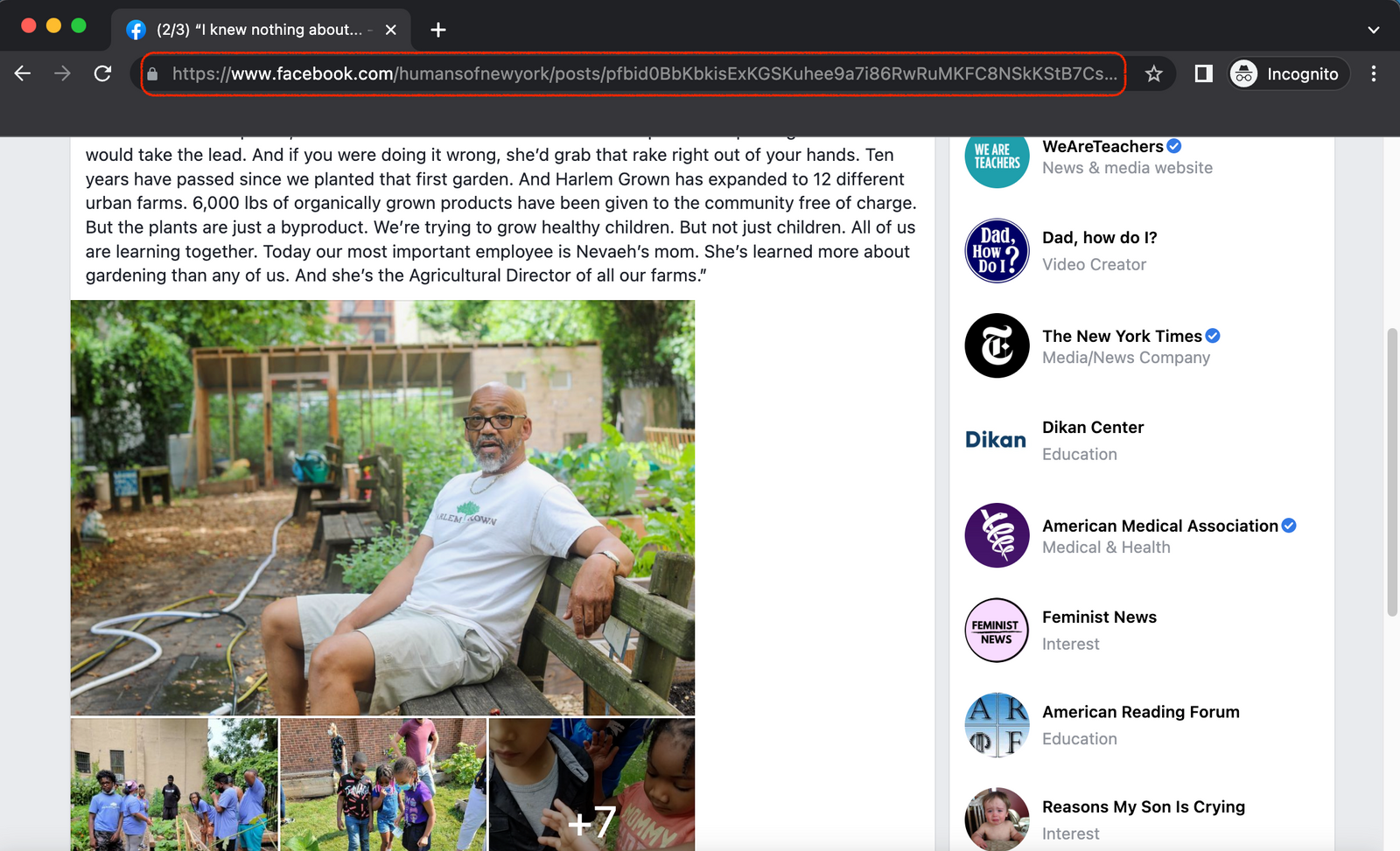The height and width of the screenshot is (851, 1400).
Task: Bookmark this page with the star icon
Action: (1153, 73)
